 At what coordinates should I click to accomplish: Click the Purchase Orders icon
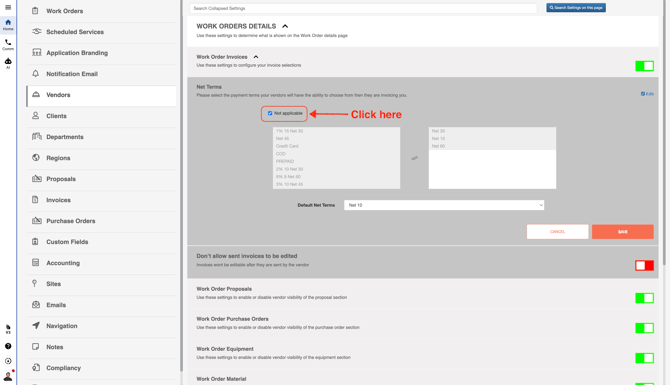[37, 220]
